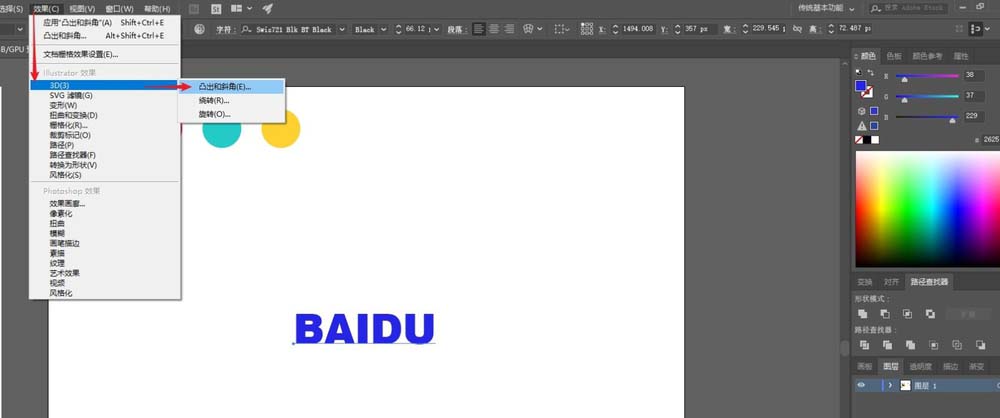1000x418 pixels.
Task: Click the Trim pathfinder icon
Action: [x=887, y=345]
